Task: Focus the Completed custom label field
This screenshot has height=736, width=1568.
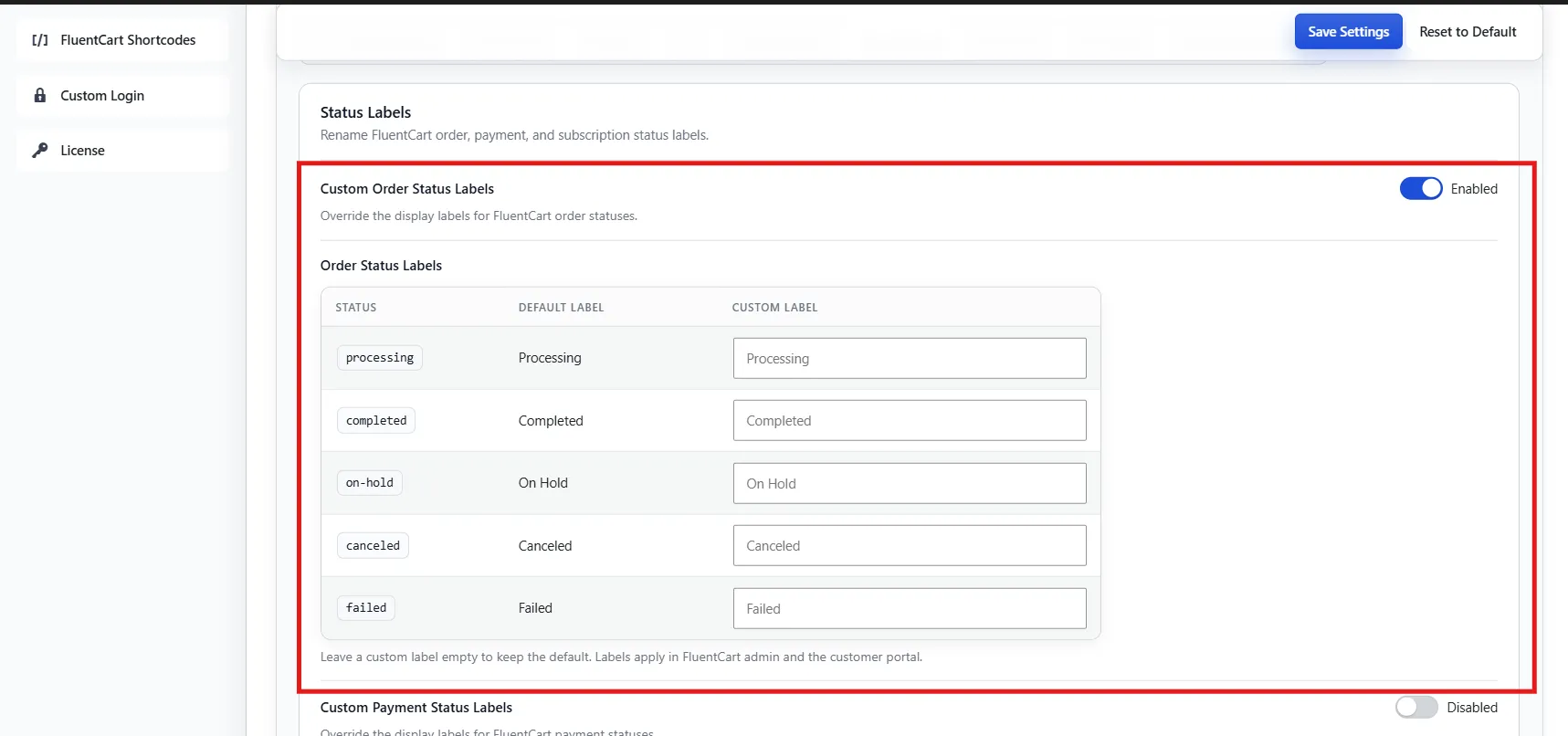Action: click(910, 420)
